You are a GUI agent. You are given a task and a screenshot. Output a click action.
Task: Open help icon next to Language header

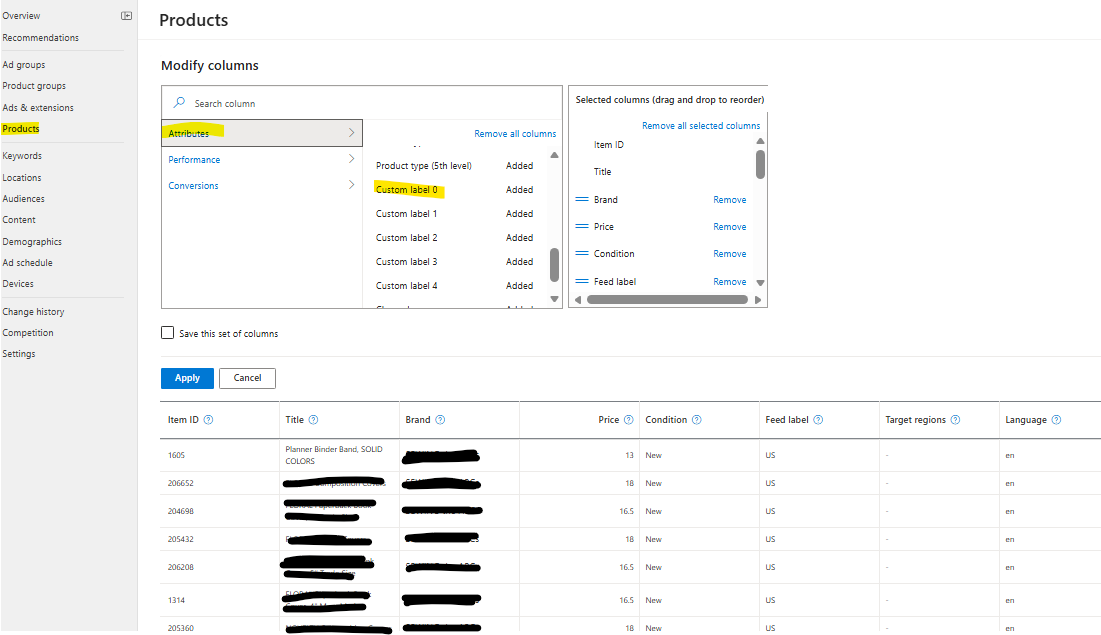tap(1057, 420)
